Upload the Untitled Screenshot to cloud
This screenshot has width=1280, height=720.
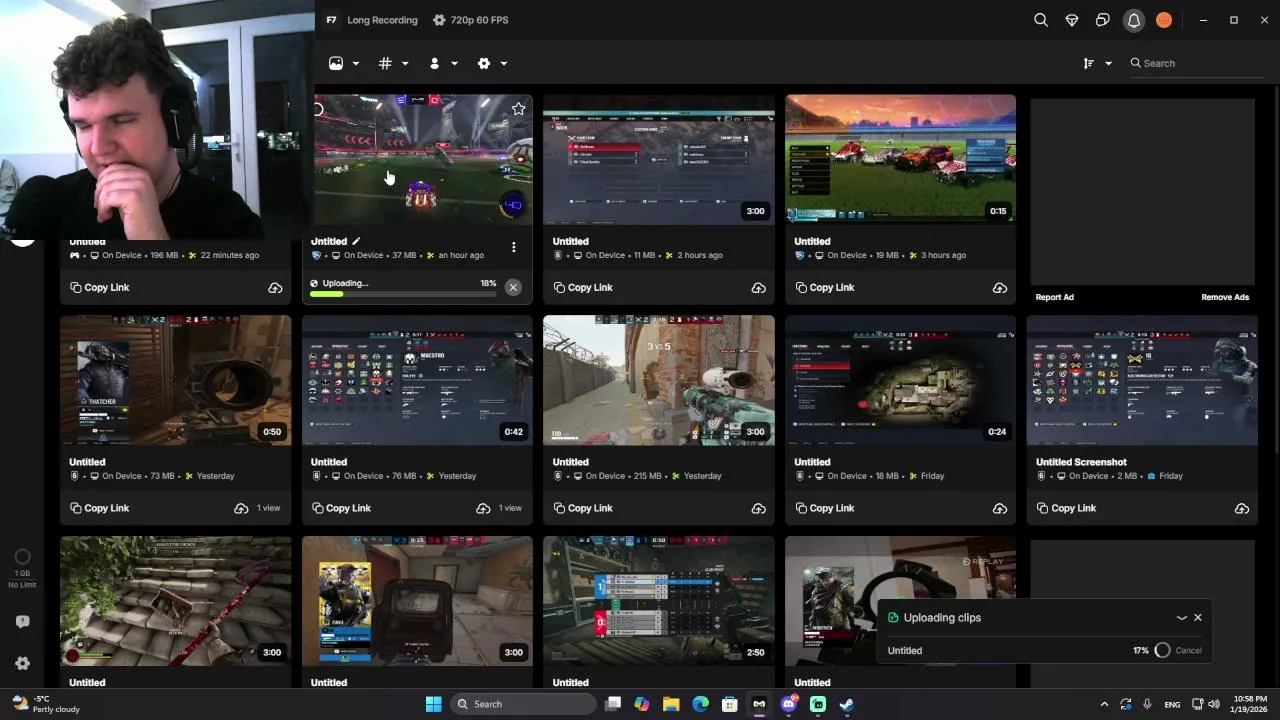[1242, 508]
